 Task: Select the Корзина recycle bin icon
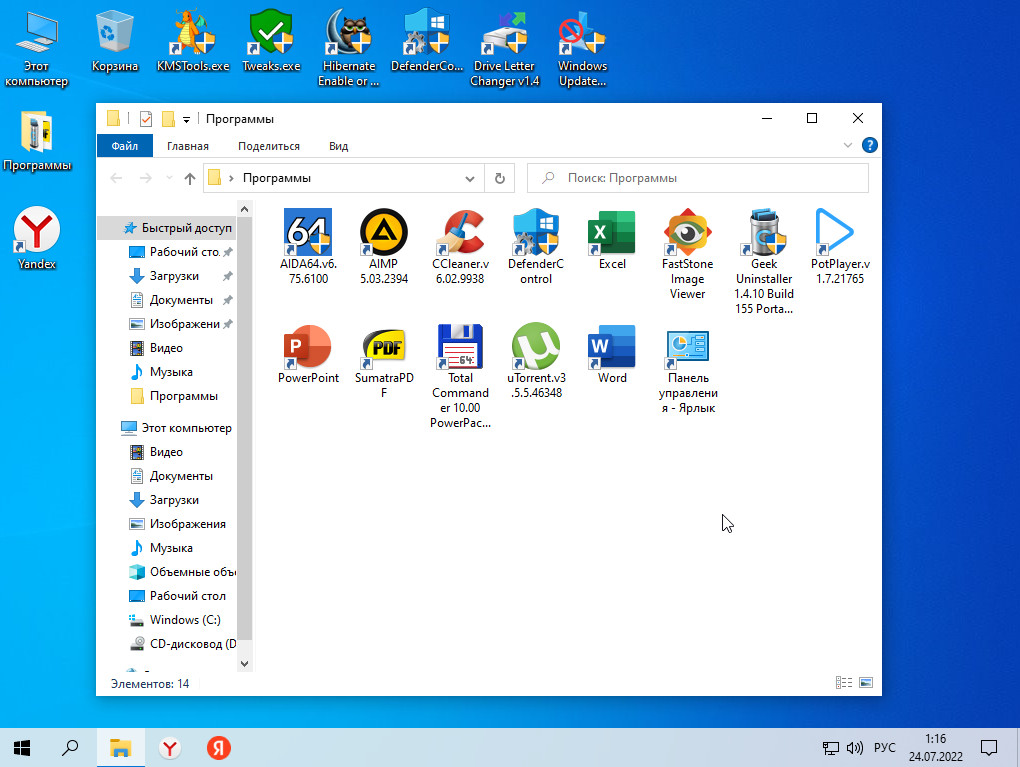114,33
